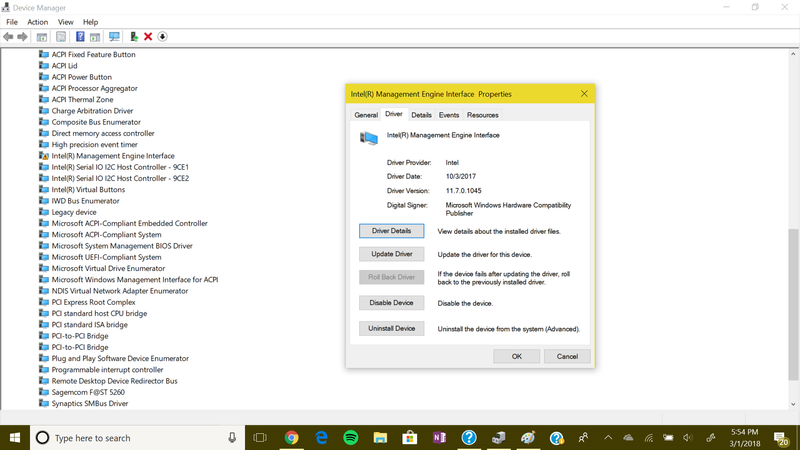800x450 pixels.
Task: Open the Task View taskbar icon
Action: pos(260,438)
